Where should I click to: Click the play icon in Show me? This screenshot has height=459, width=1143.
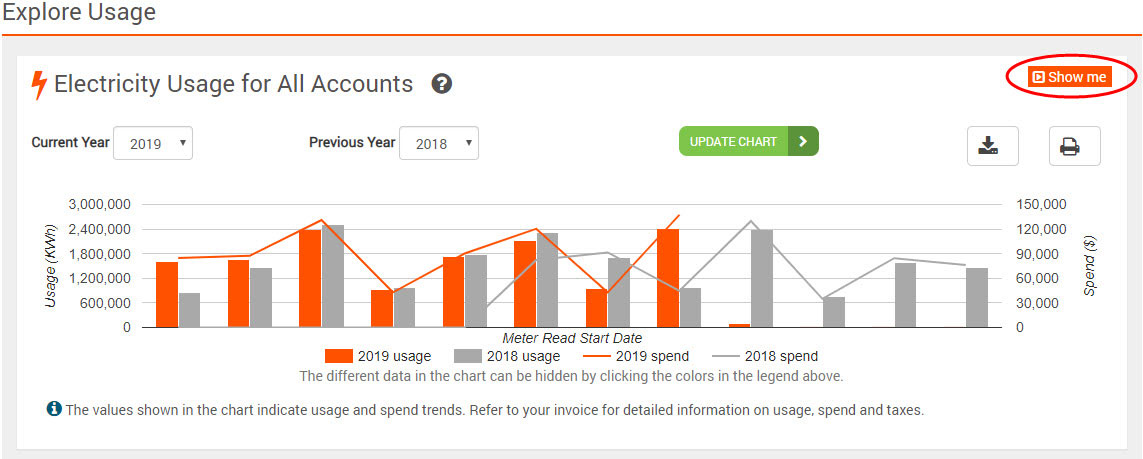pos(1039,77)
